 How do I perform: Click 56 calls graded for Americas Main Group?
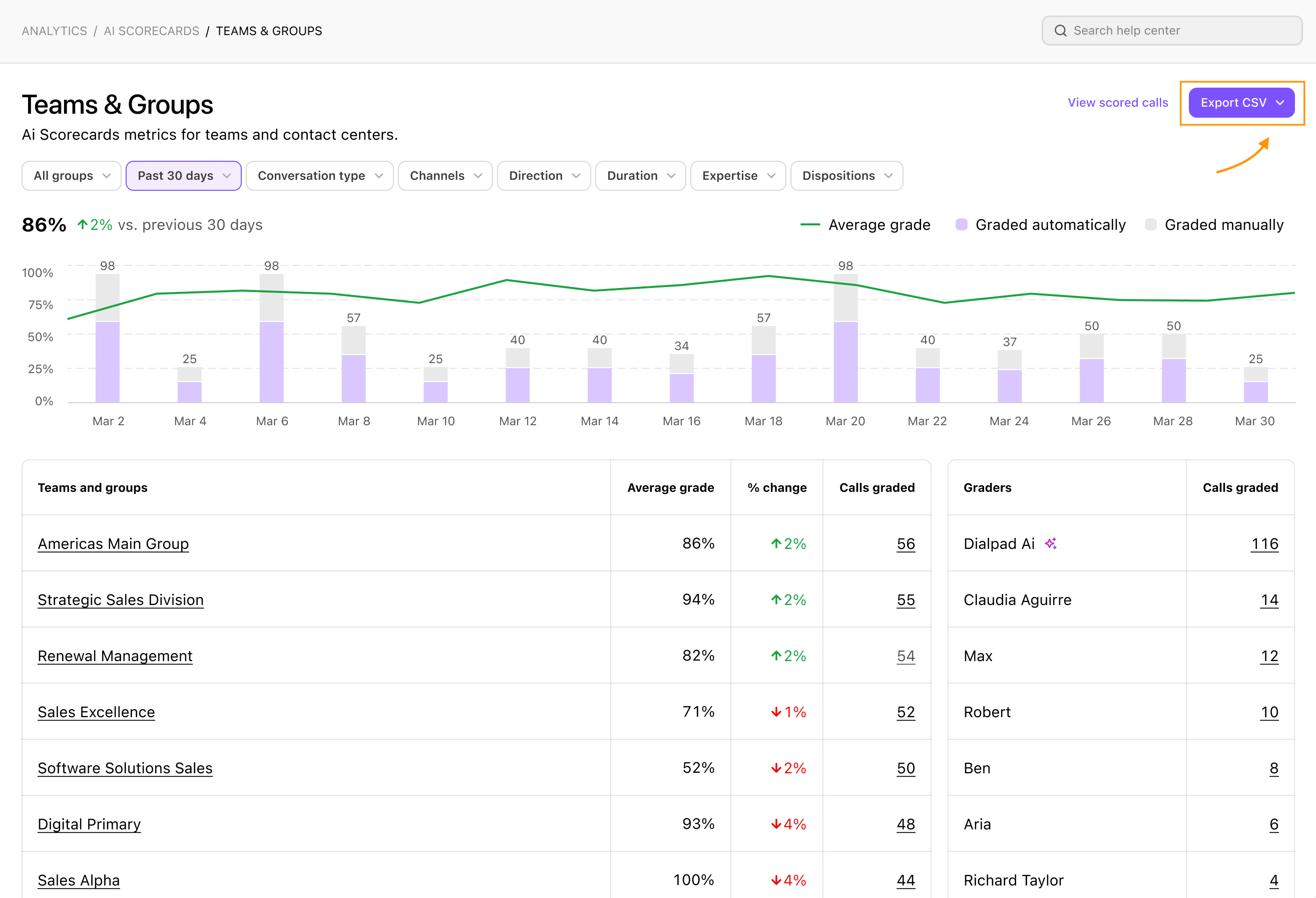click(x=906, y=543)
